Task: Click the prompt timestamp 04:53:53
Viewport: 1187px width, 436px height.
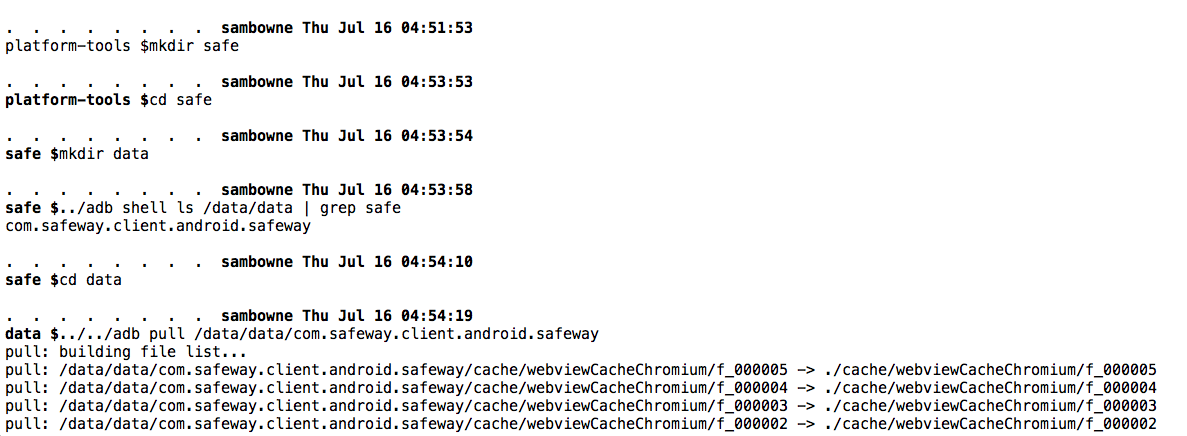Action: pos(439,81)
